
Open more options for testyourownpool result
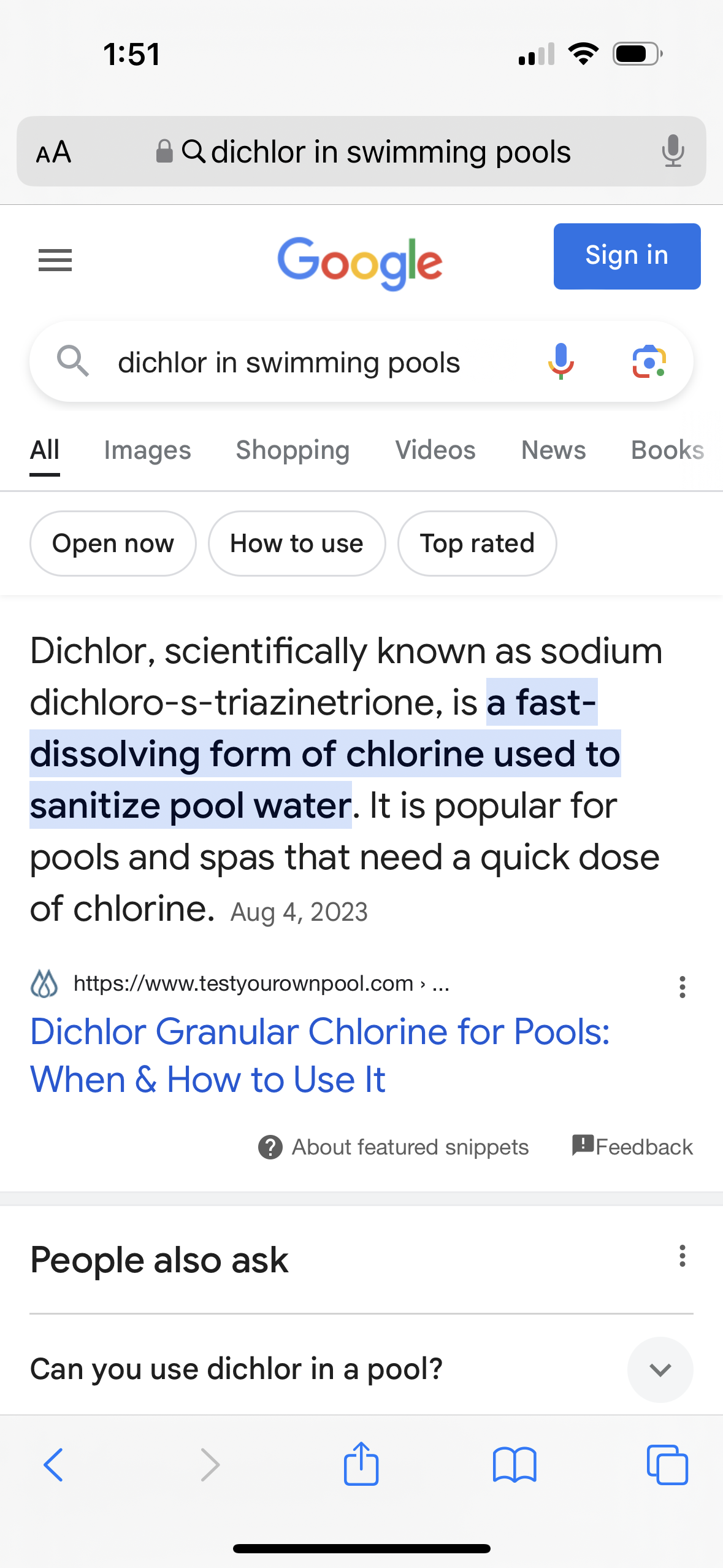pos(682,987)
